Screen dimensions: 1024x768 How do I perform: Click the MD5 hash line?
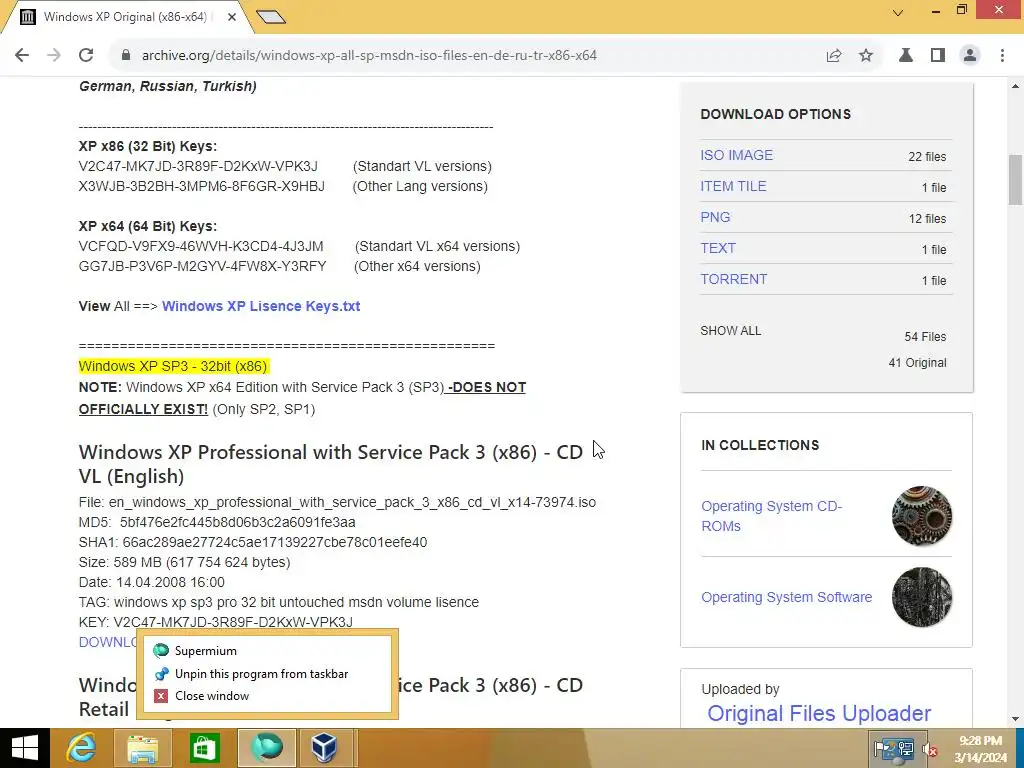217,522
